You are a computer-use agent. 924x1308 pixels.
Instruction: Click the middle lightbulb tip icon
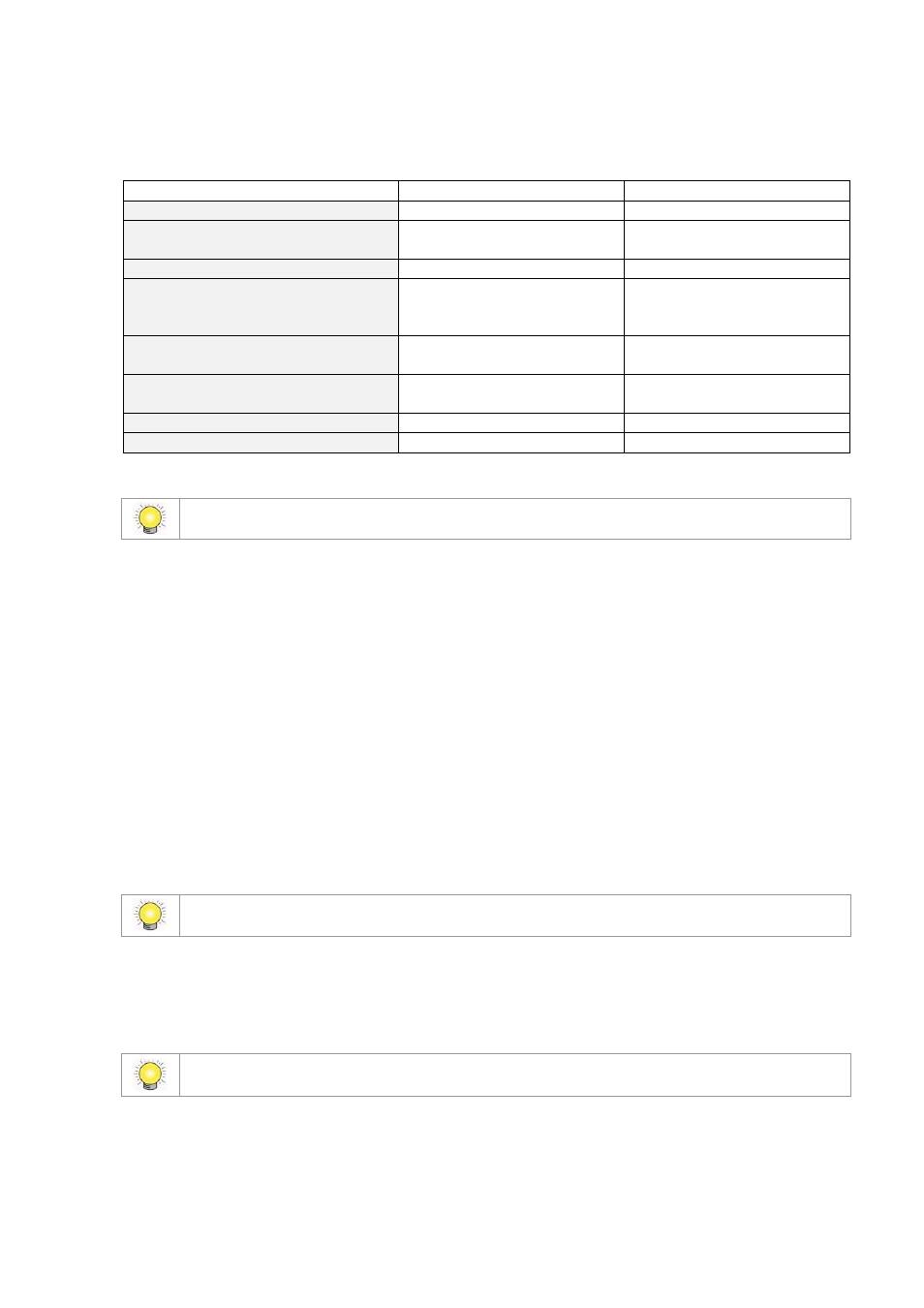(x=150, y=916)
